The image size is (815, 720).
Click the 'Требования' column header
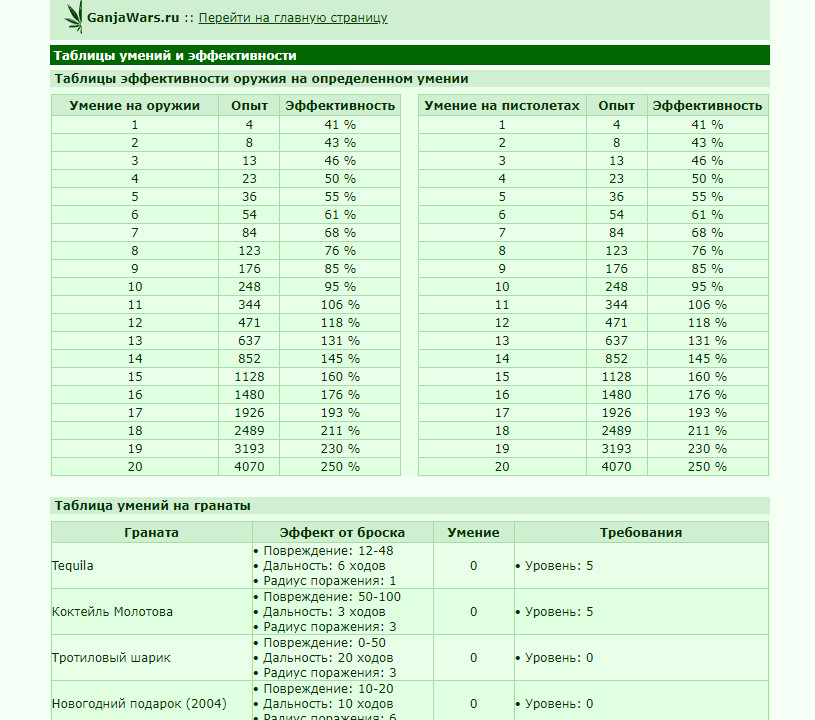641,533
